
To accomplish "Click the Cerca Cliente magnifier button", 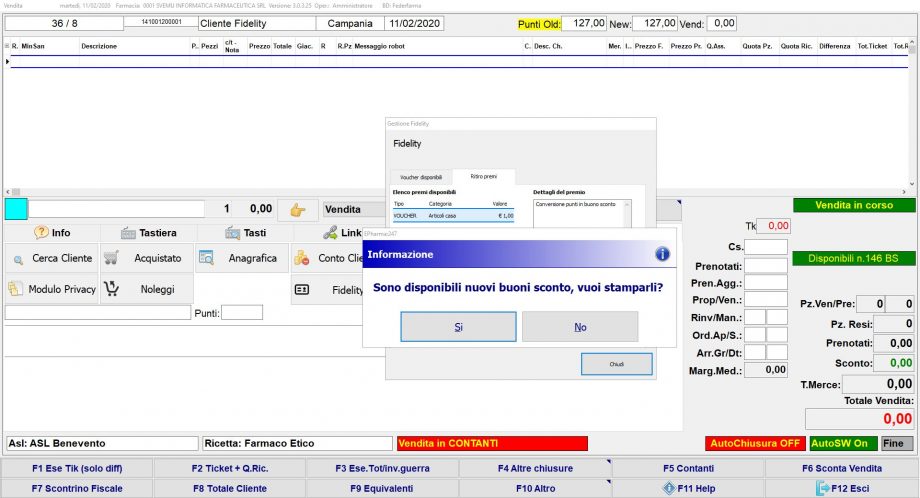I will [x=52, y=258].
